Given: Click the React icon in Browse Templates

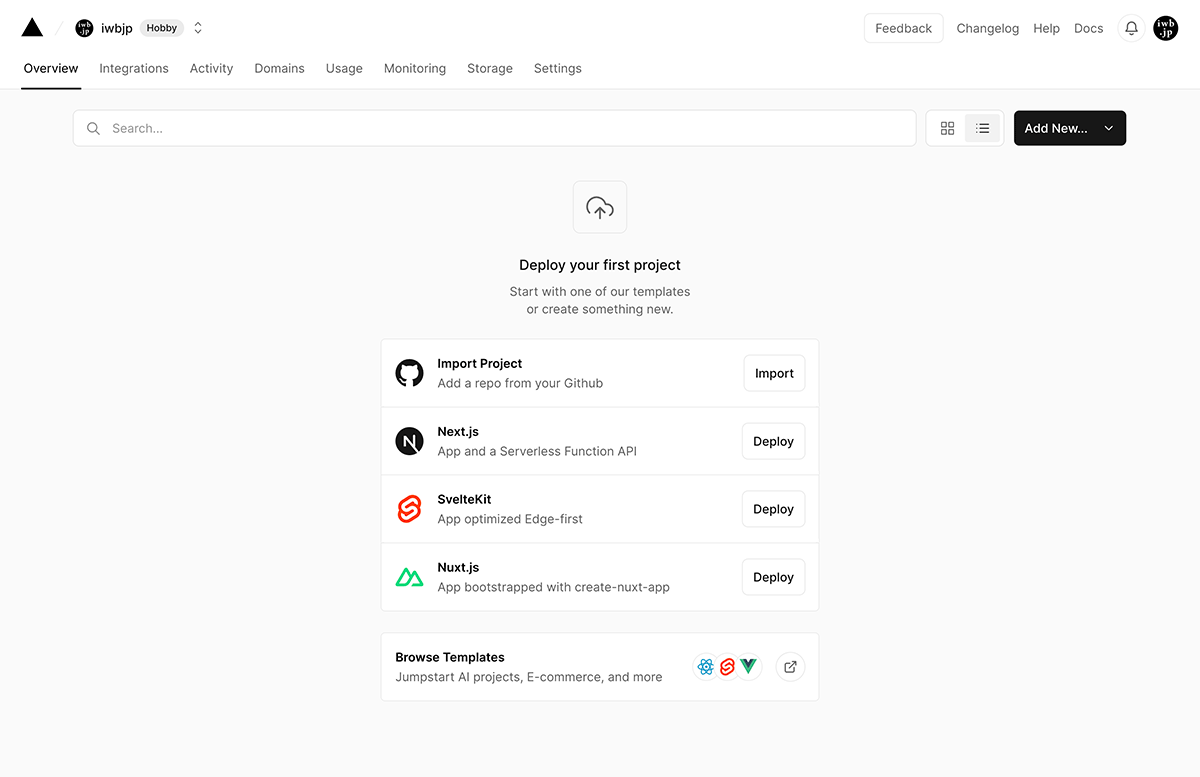Looking at the screenshot, I should click(x=706, y=667).
